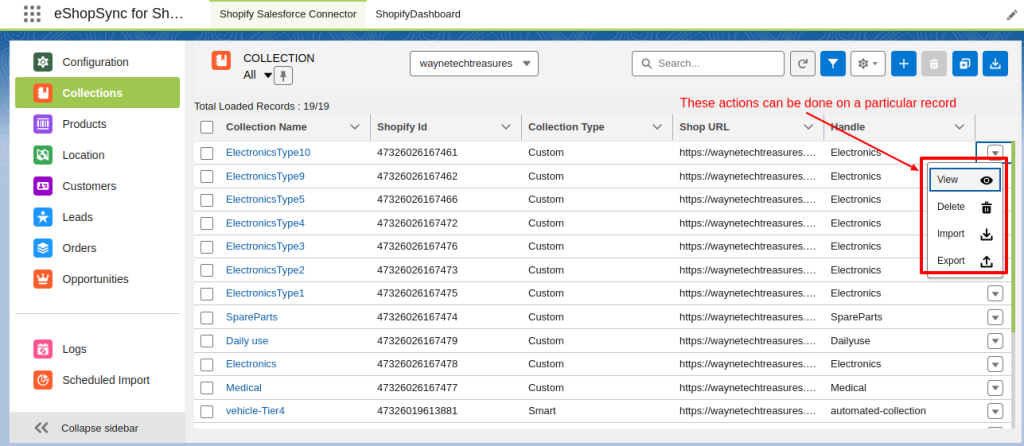Check the ElectronicsType4 row checkbox
The height and width of the screenshot is (446, 1024).
pos(207,223)
